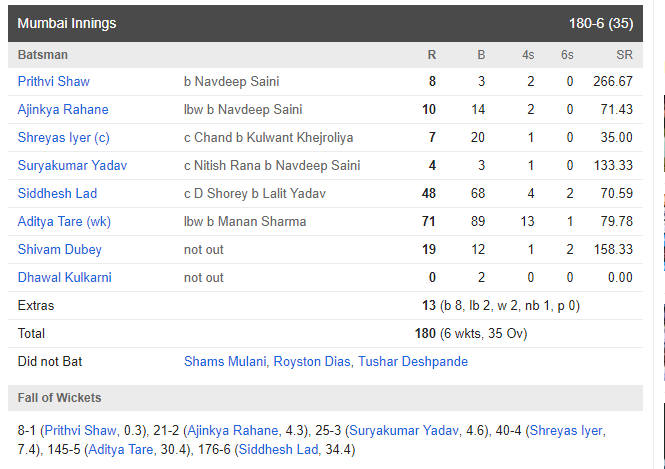Screen dimensions: 665x469
Task: Open Shreyas Iyer link in Fall of Wickets
Action: 566,430
